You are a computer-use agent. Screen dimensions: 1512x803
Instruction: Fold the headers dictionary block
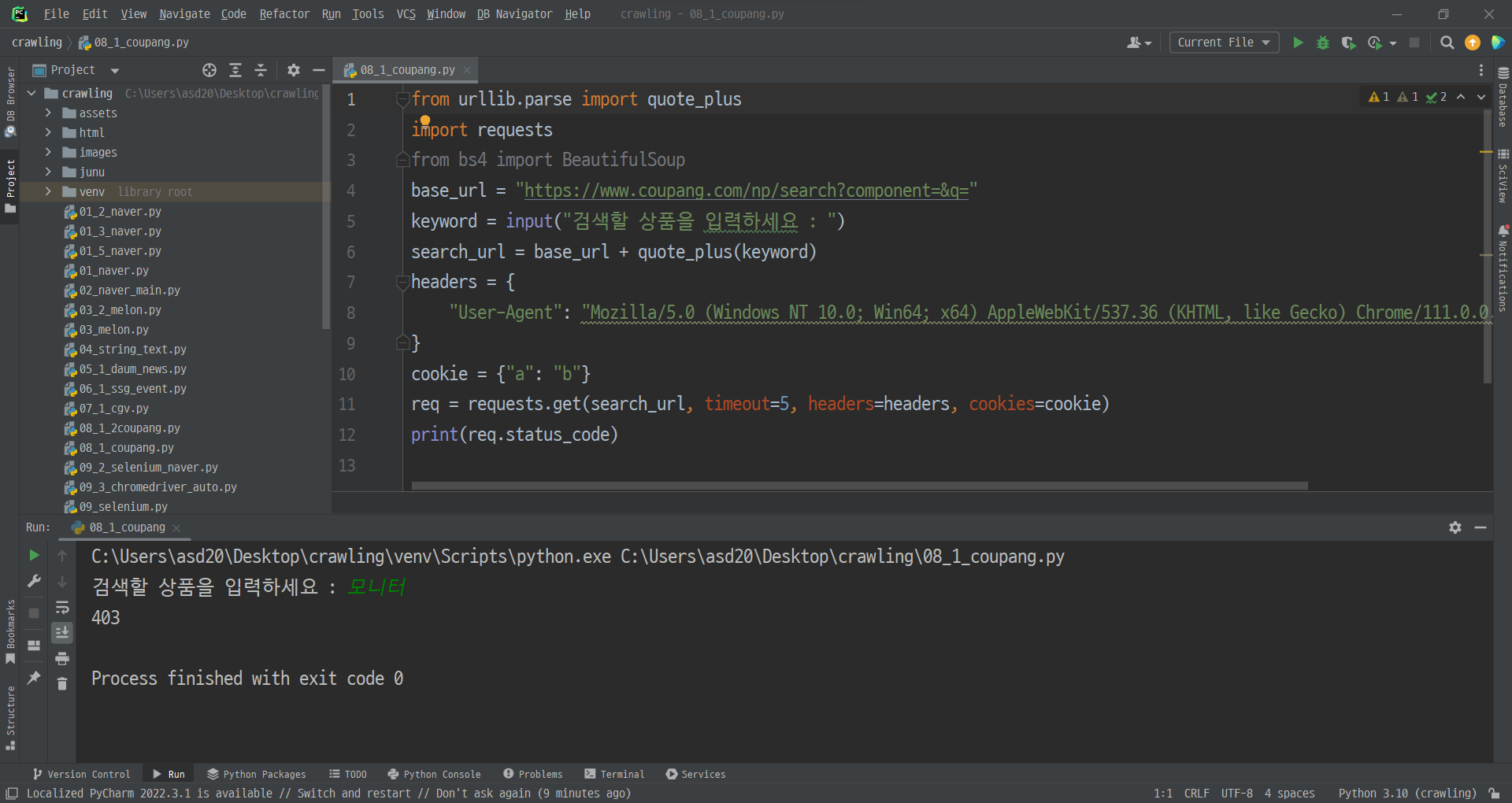click(402, 282)
